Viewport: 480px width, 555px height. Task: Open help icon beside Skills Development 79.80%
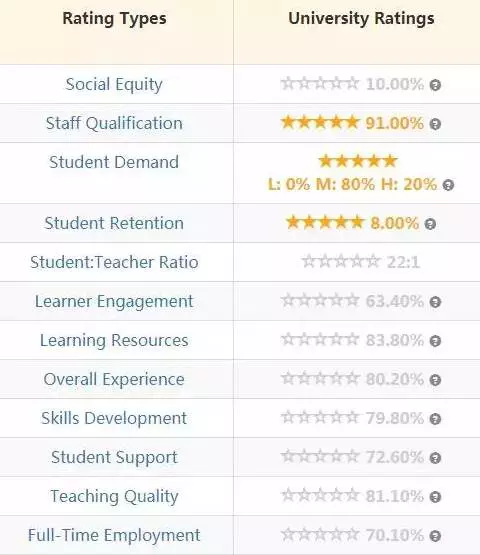pos(435,419)
